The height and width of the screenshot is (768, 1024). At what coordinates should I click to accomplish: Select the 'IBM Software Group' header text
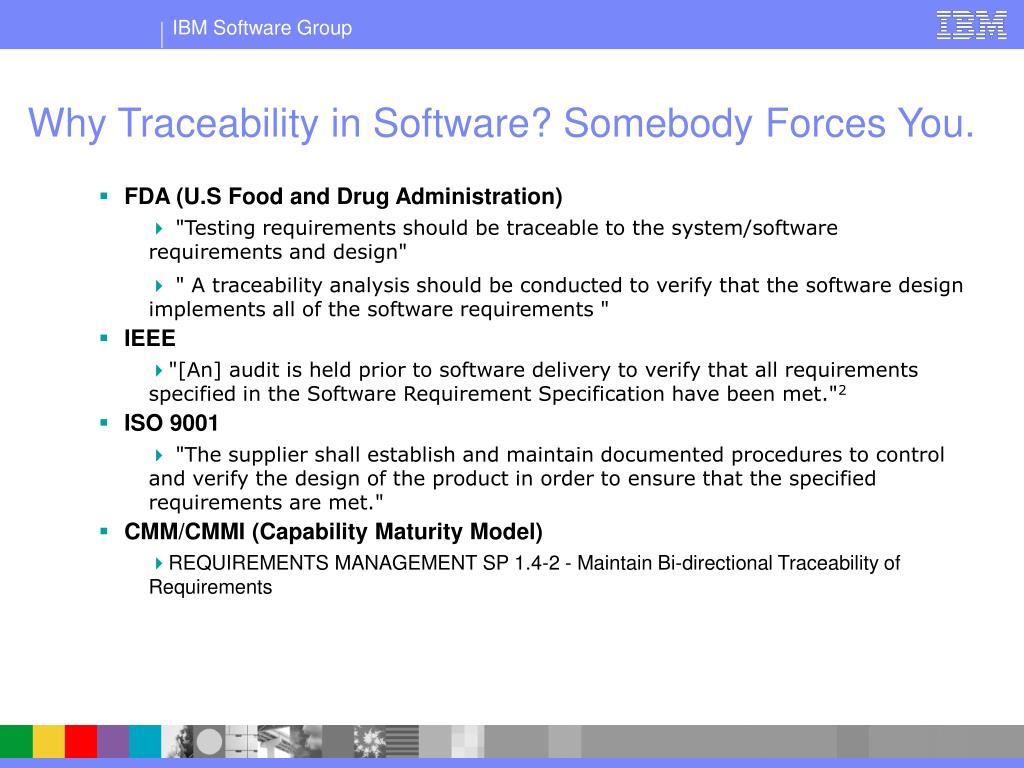262,28
